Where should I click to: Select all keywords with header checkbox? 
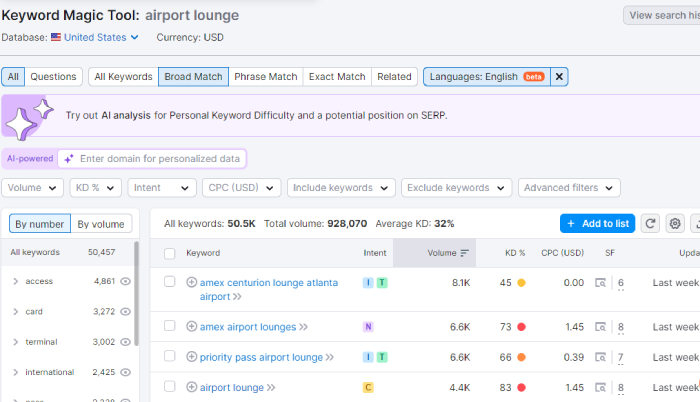click(169, 254)
